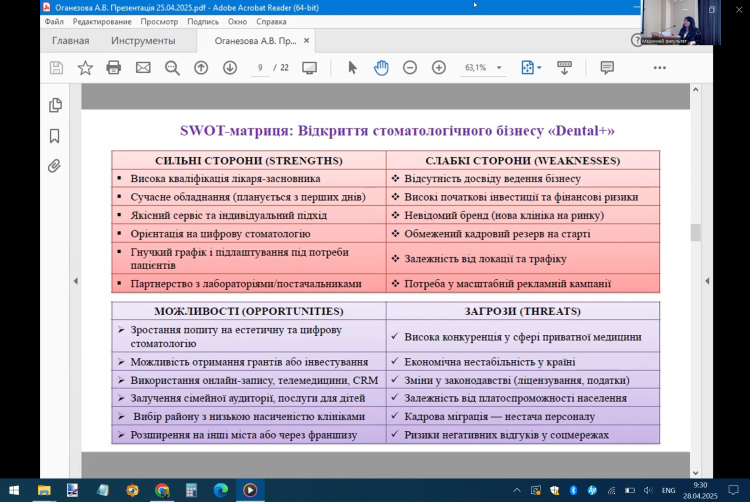Open Microsoft Edge from taskbar
Image resolution: width=750 pixels, height=502 pixels.
(221, 491)
